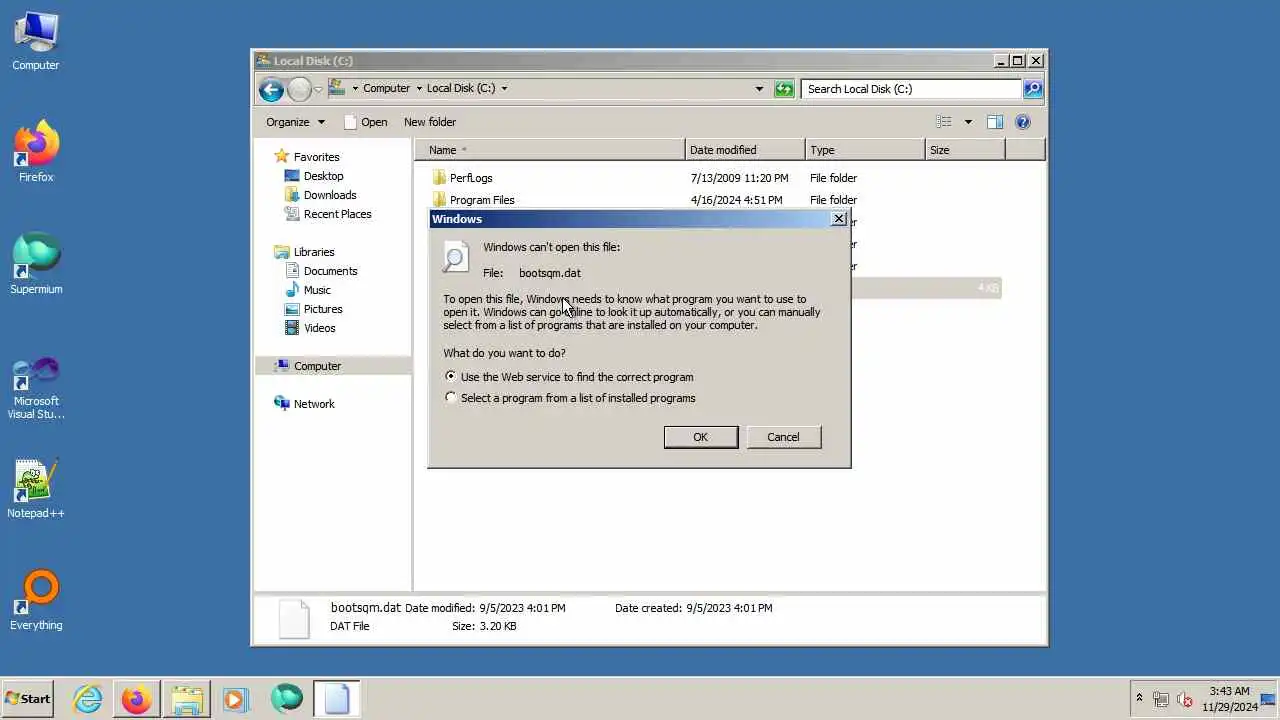Click blank document taskbar item
1280x720 pixels.
coord(336,699)
